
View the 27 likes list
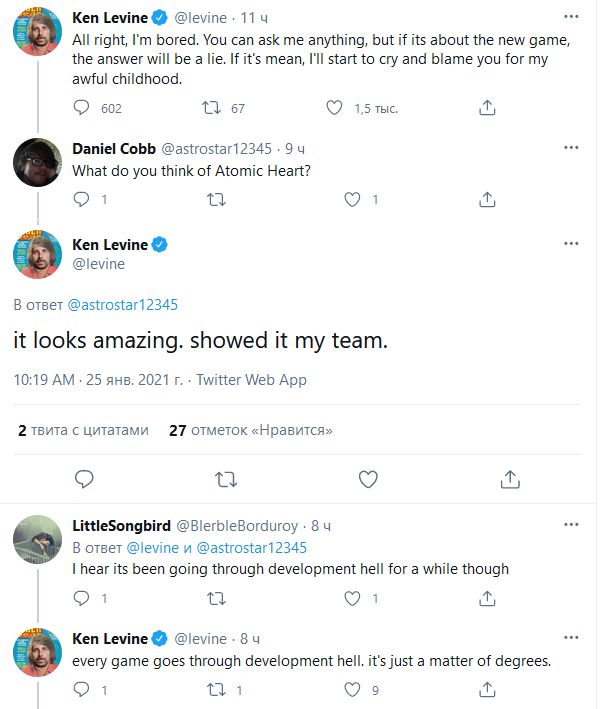click(250, 430)
